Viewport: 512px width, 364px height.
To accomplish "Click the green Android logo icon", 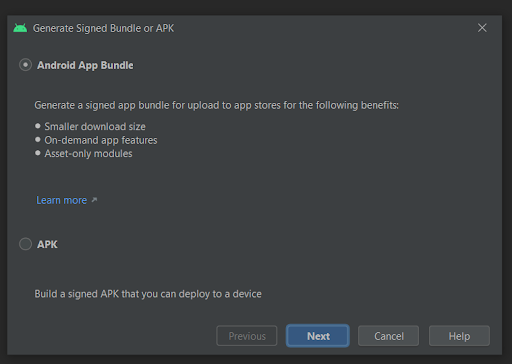I will (x=20, y=28).
